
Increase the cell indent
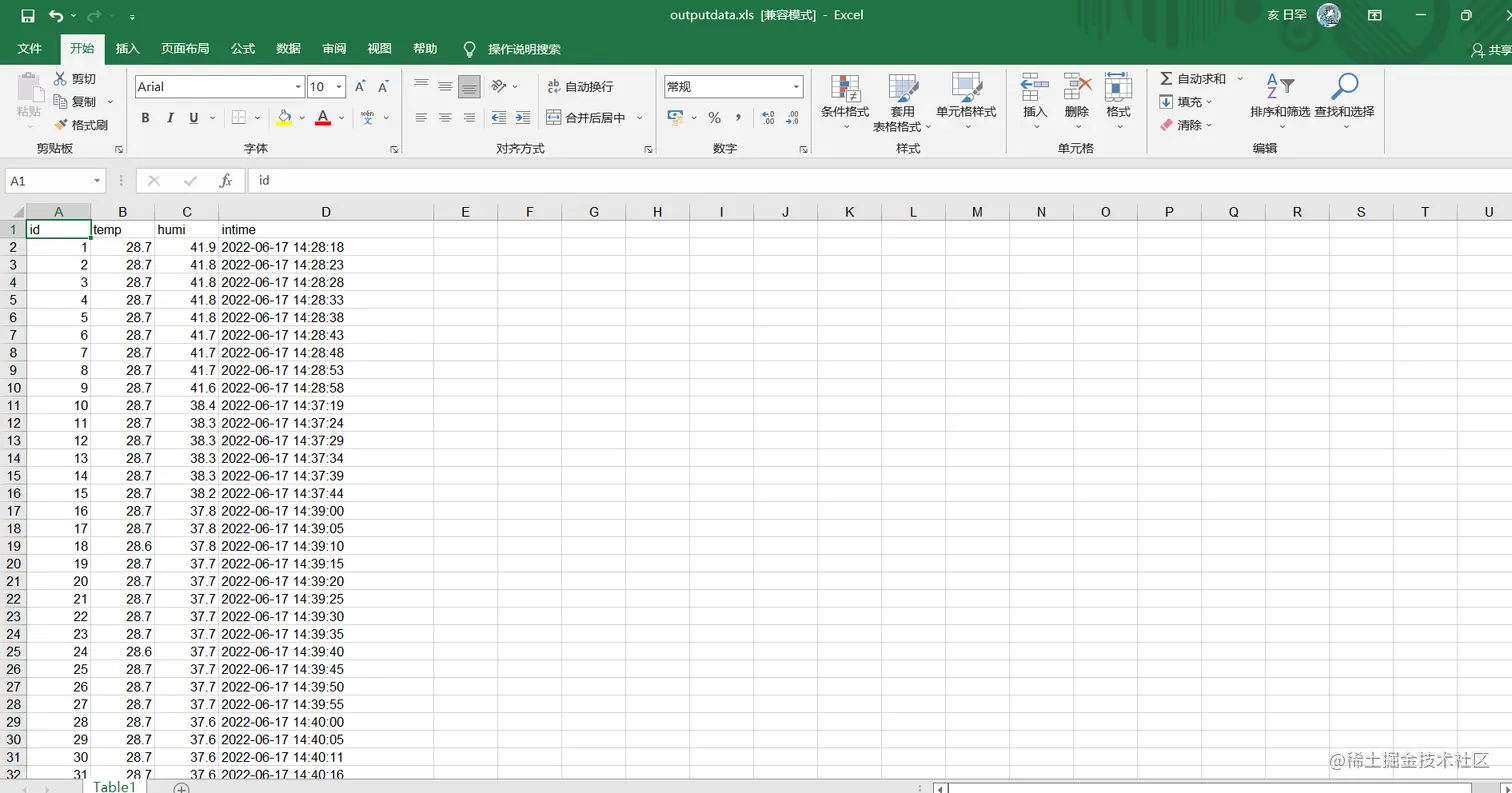point(522,118)
